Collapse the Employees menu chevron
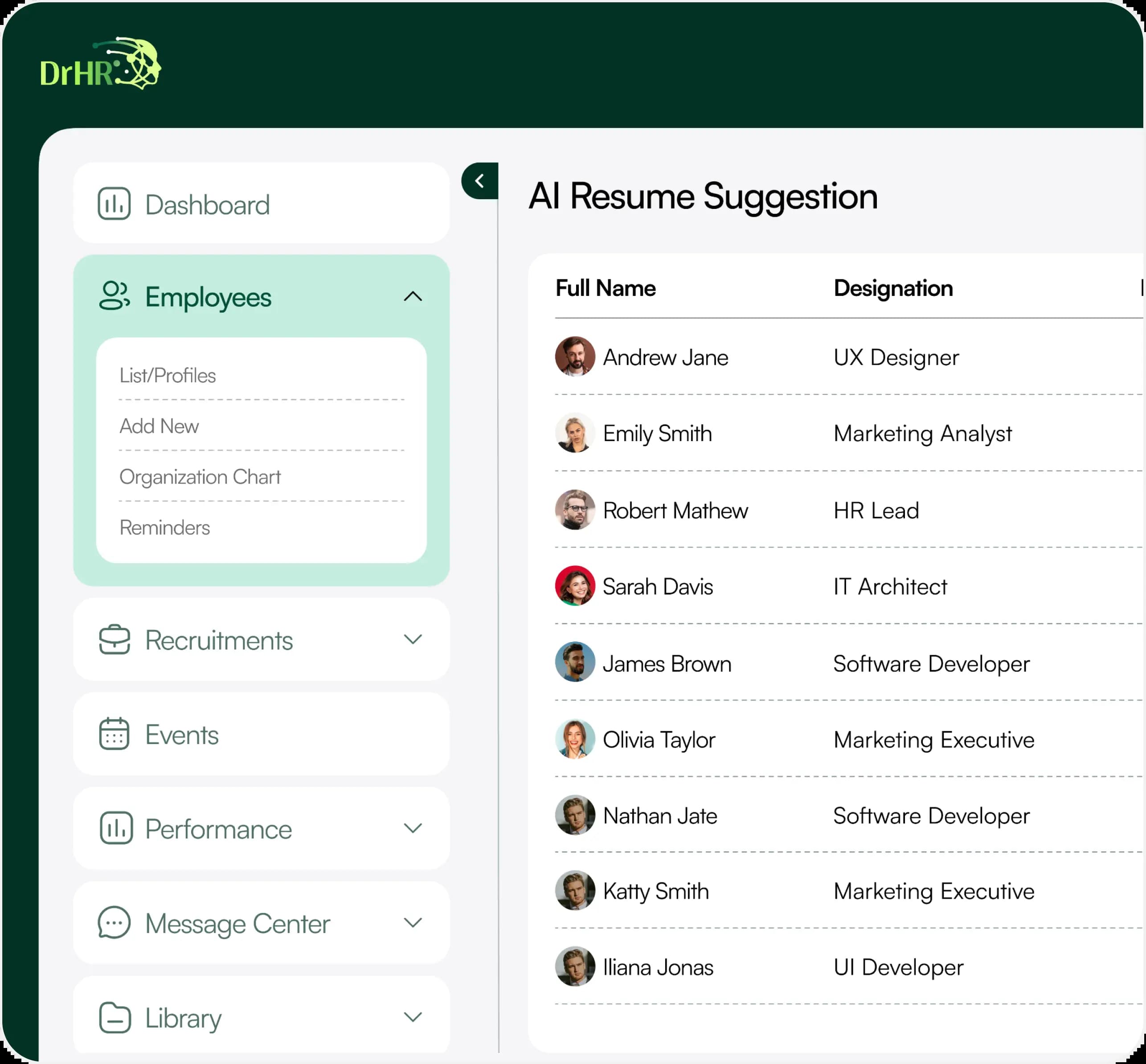The height and width of the screenshot is (1064, 1146). click(x=413, y=296)
